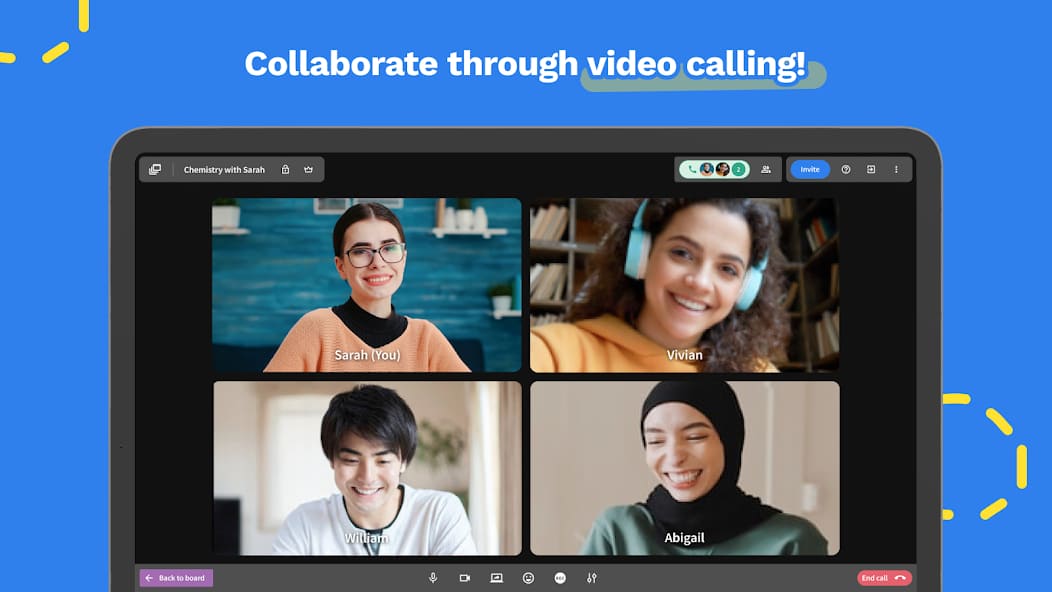
Task: Open the boards gallery icon
Action: pos(155,169)
